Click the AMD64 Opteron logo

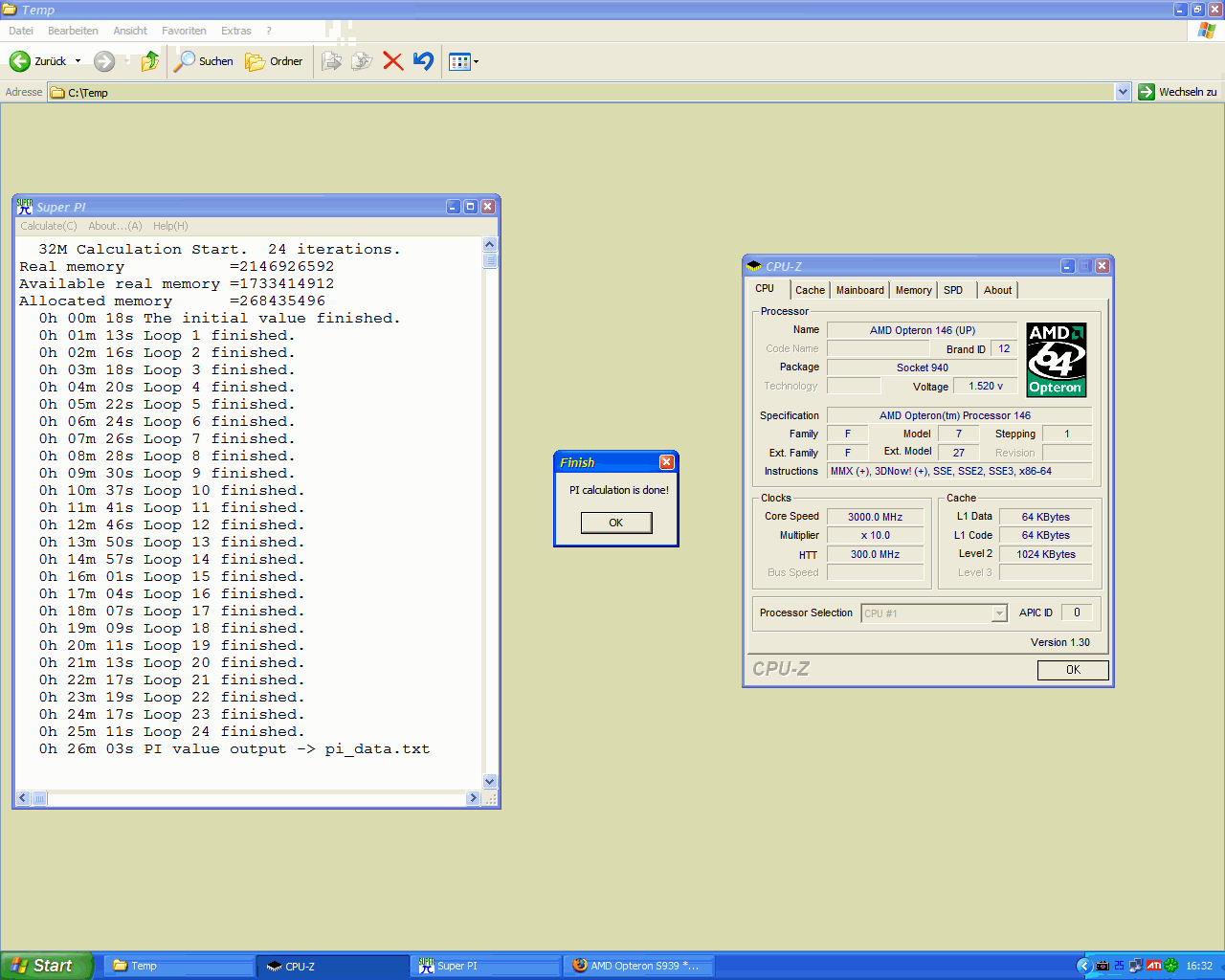click(x=1057, y=360)
